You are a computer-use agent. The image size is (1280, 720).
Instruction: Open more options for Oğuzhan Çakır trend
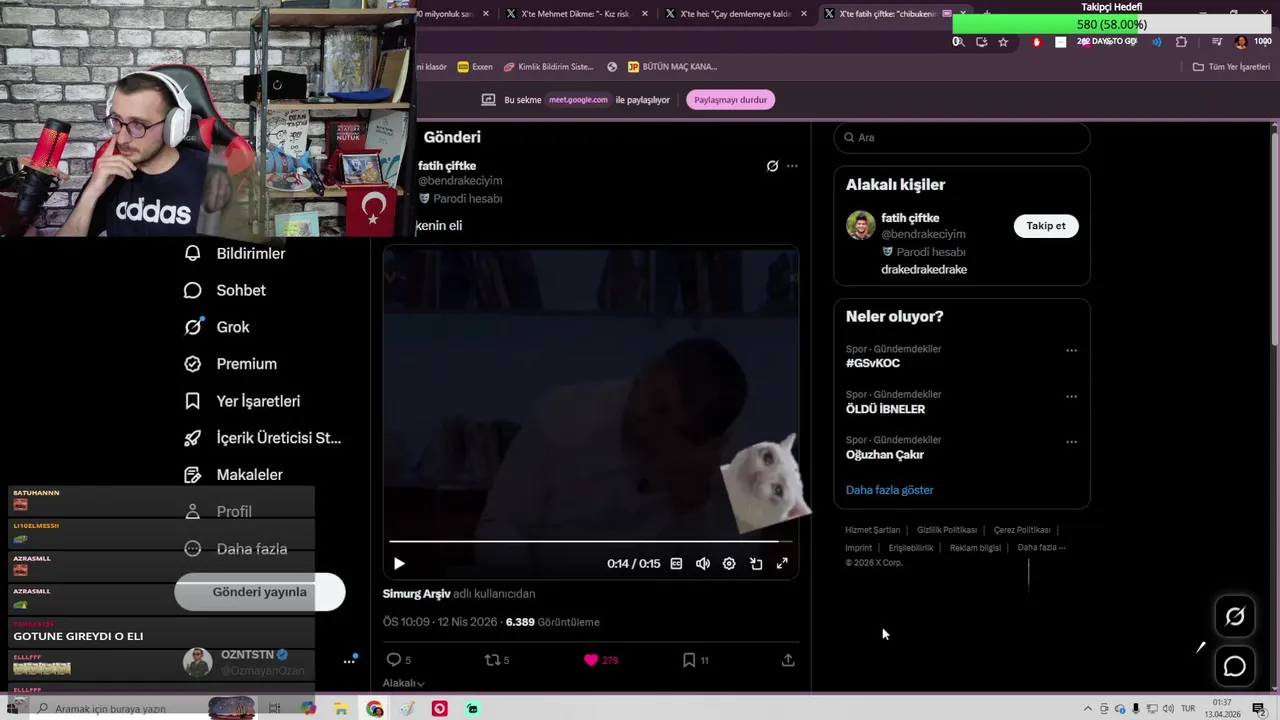click(1071, 442)
